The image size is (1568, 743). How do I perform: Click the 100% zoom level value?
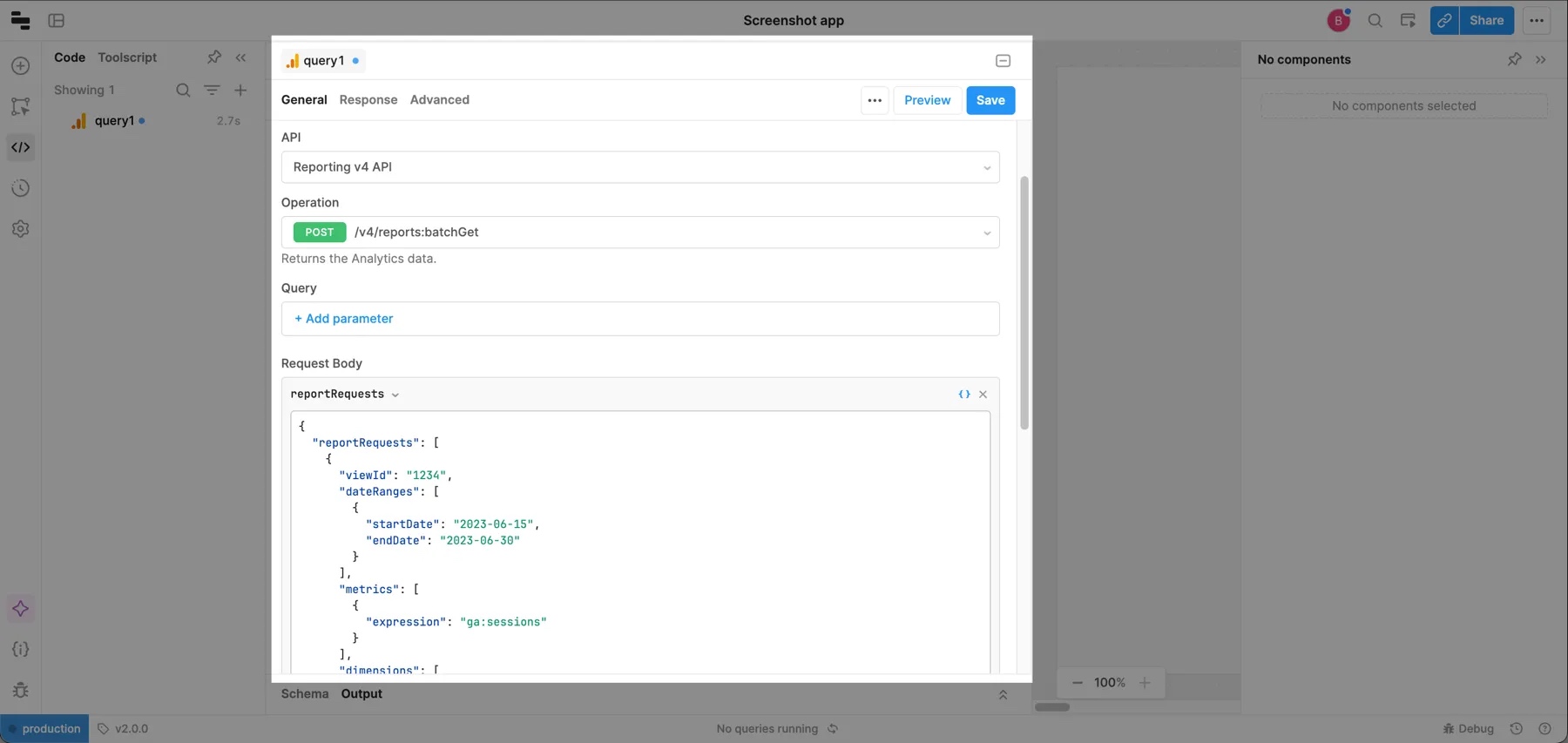coord(1110,683)
